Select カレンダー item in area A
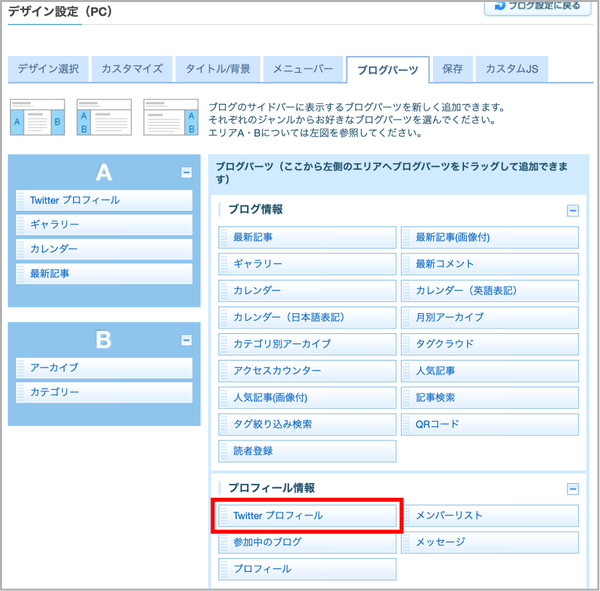The image size is (600, 591). [x=104, y=249]
